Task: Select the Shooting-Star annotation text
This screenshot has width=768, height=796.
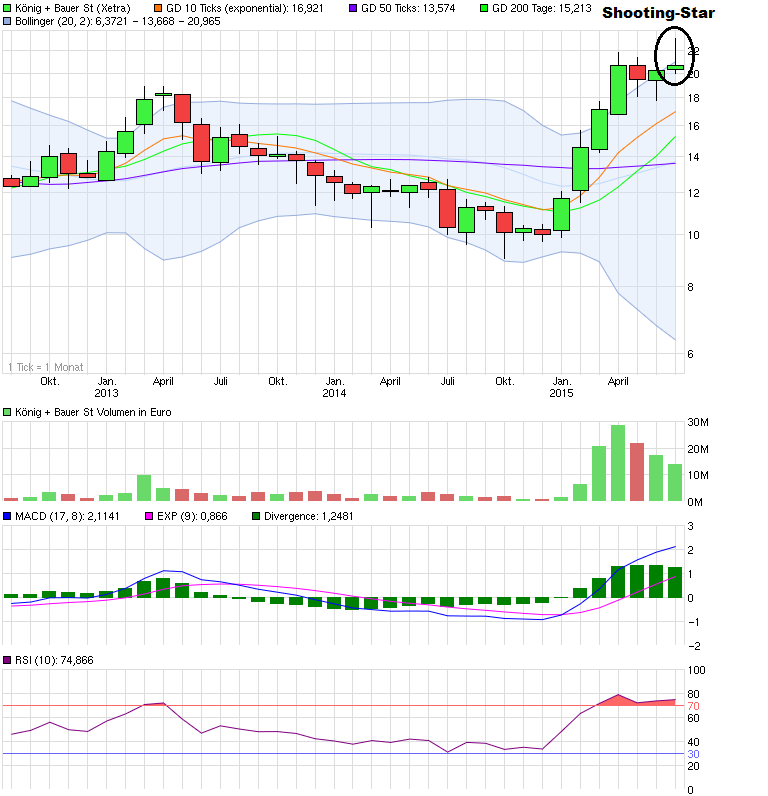Action: [x=659, y=13]
